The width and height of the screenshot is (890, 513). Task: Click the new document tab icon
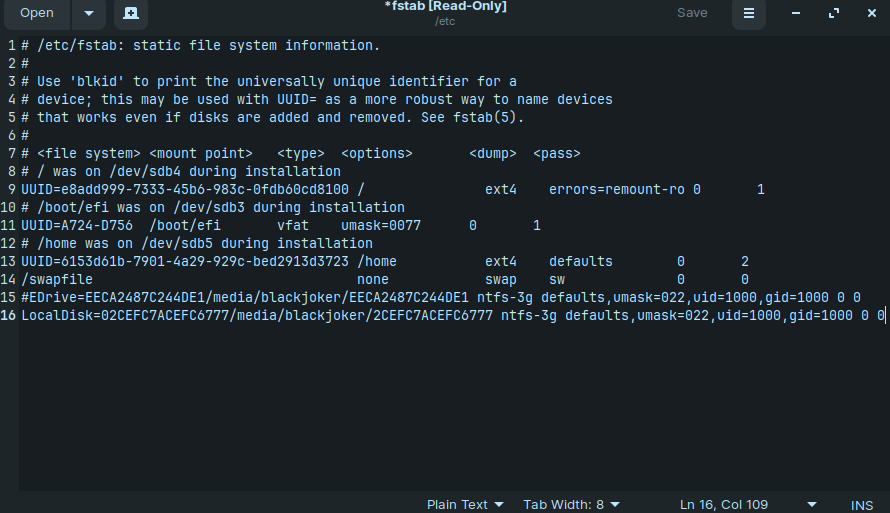tap(131, 13)
